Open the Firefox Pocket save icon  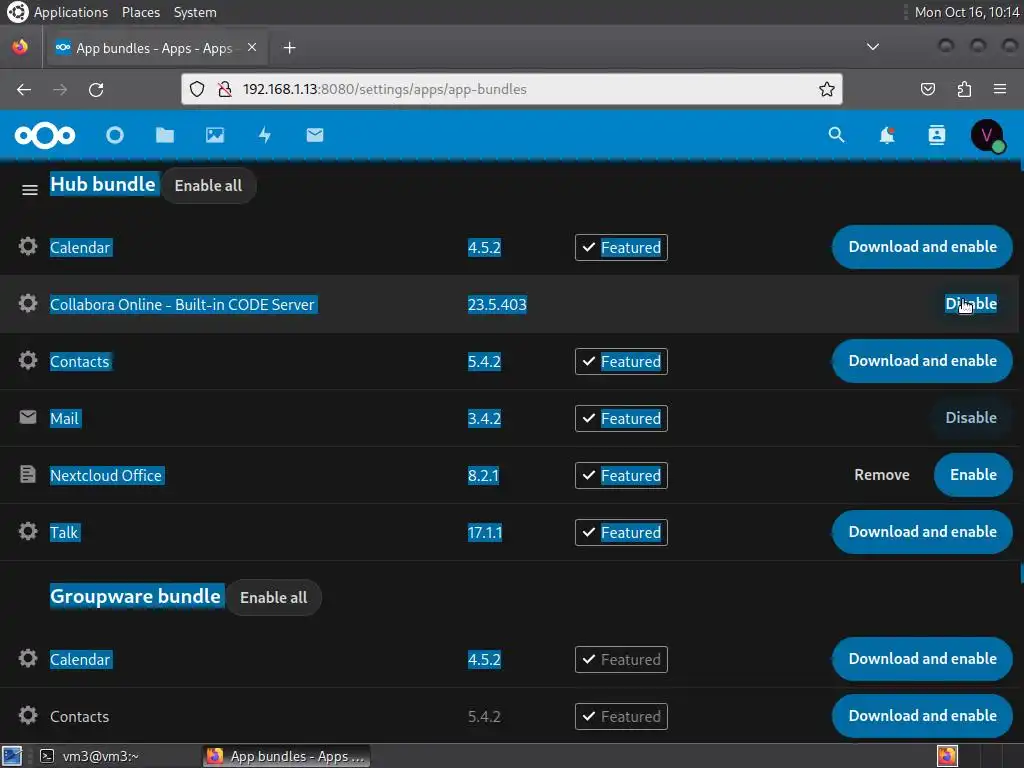tap(928, 89)
